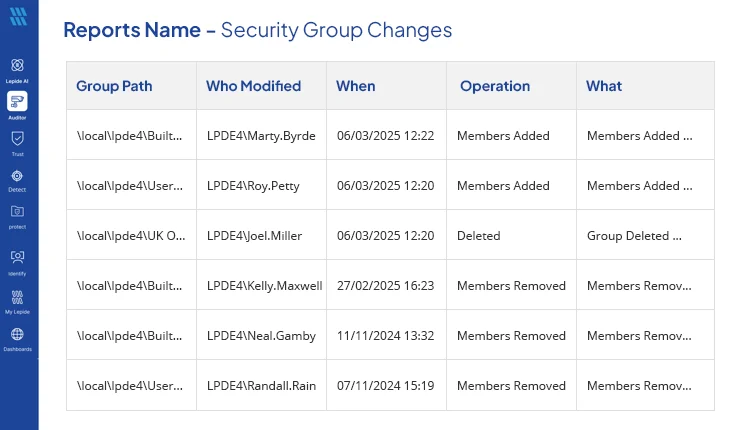Select the Deleted operation cell
This screenshot has height=430, width=731.
tap(479, 236)
